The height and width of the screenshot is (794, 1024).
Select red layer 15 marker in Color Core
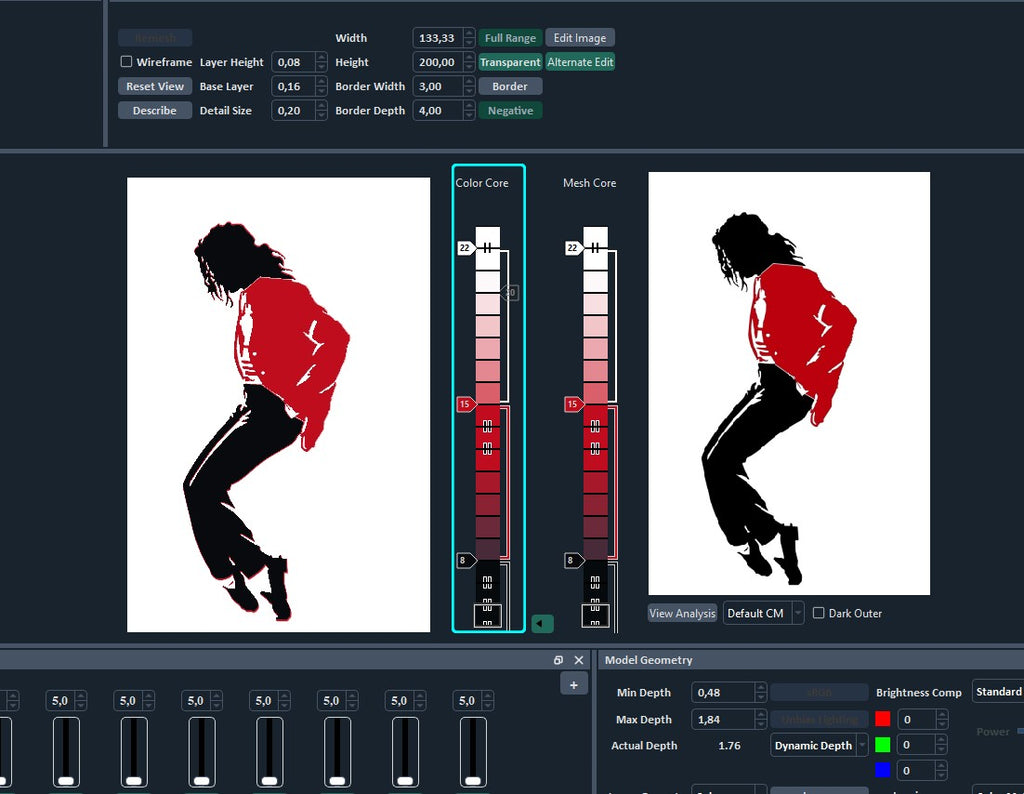466,404
